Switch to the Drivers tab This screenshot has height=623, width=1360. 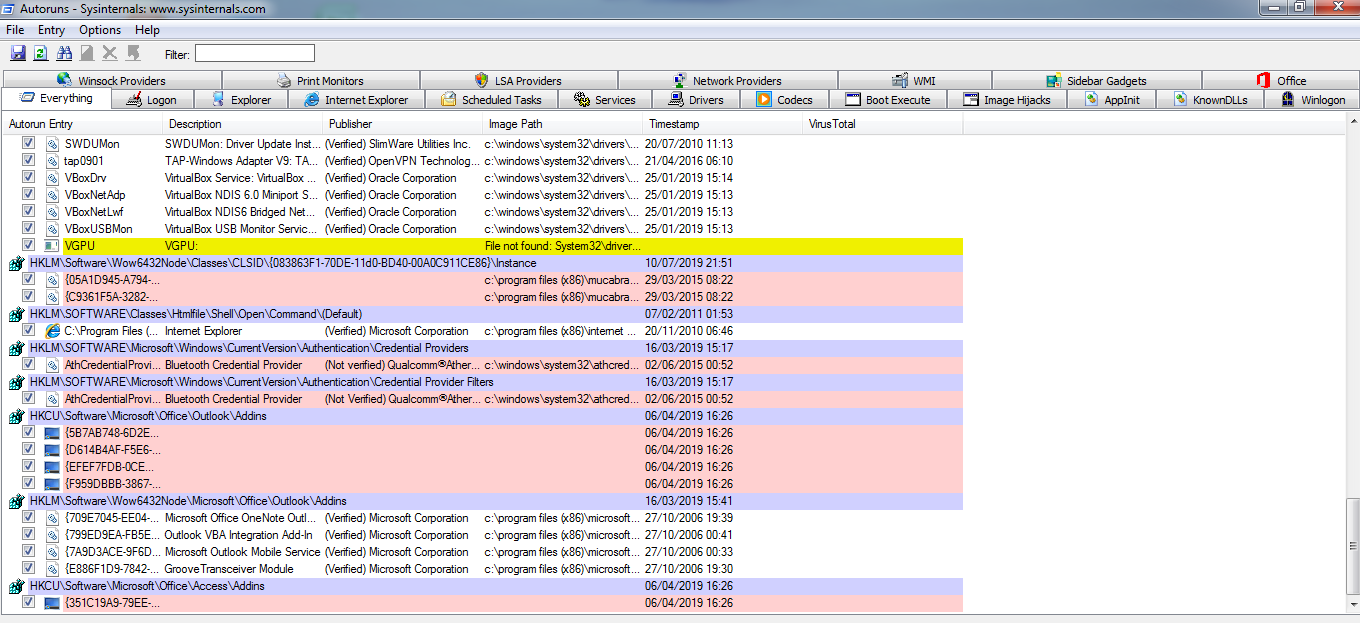(x=705, y=100)
